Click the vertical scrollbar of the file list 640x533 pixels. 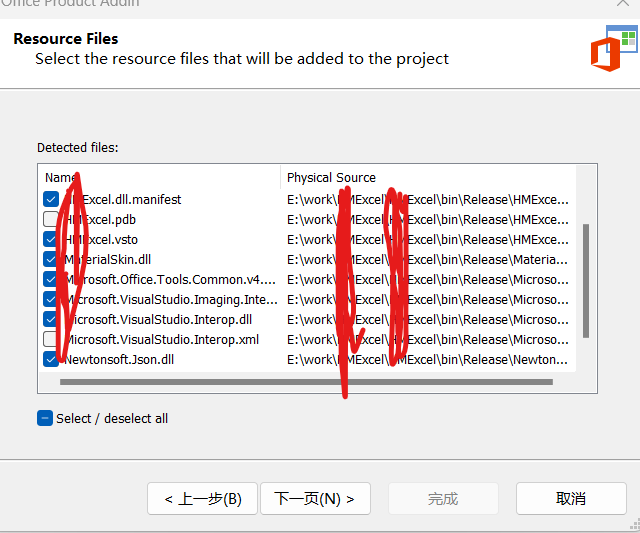click(x=586, y=280)
